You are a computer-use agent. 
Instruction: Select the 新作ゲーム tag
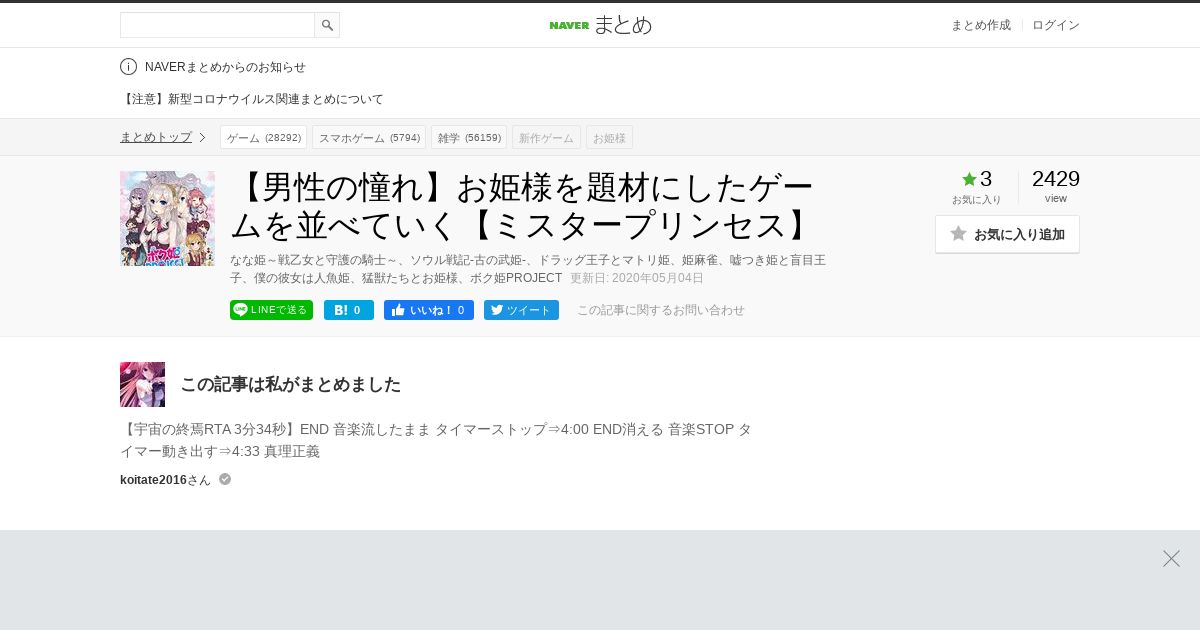click(546, 137)
